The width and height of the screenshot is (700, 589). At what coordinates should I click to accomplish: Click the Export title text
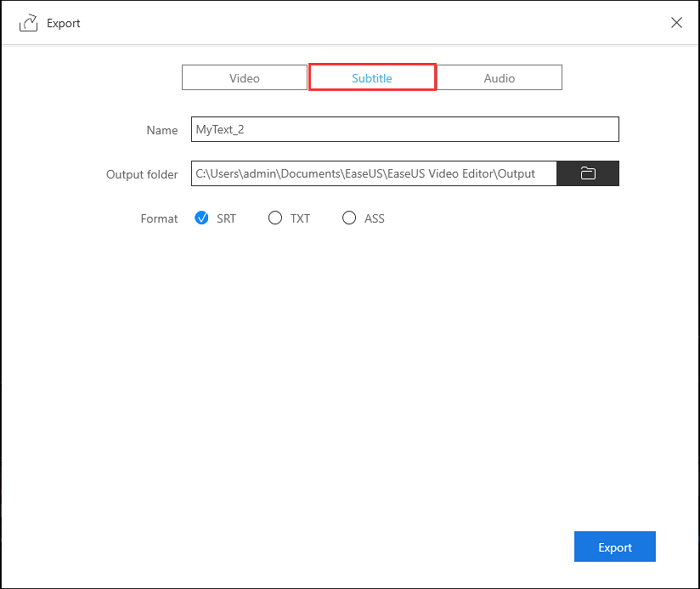tap(64, 23)
